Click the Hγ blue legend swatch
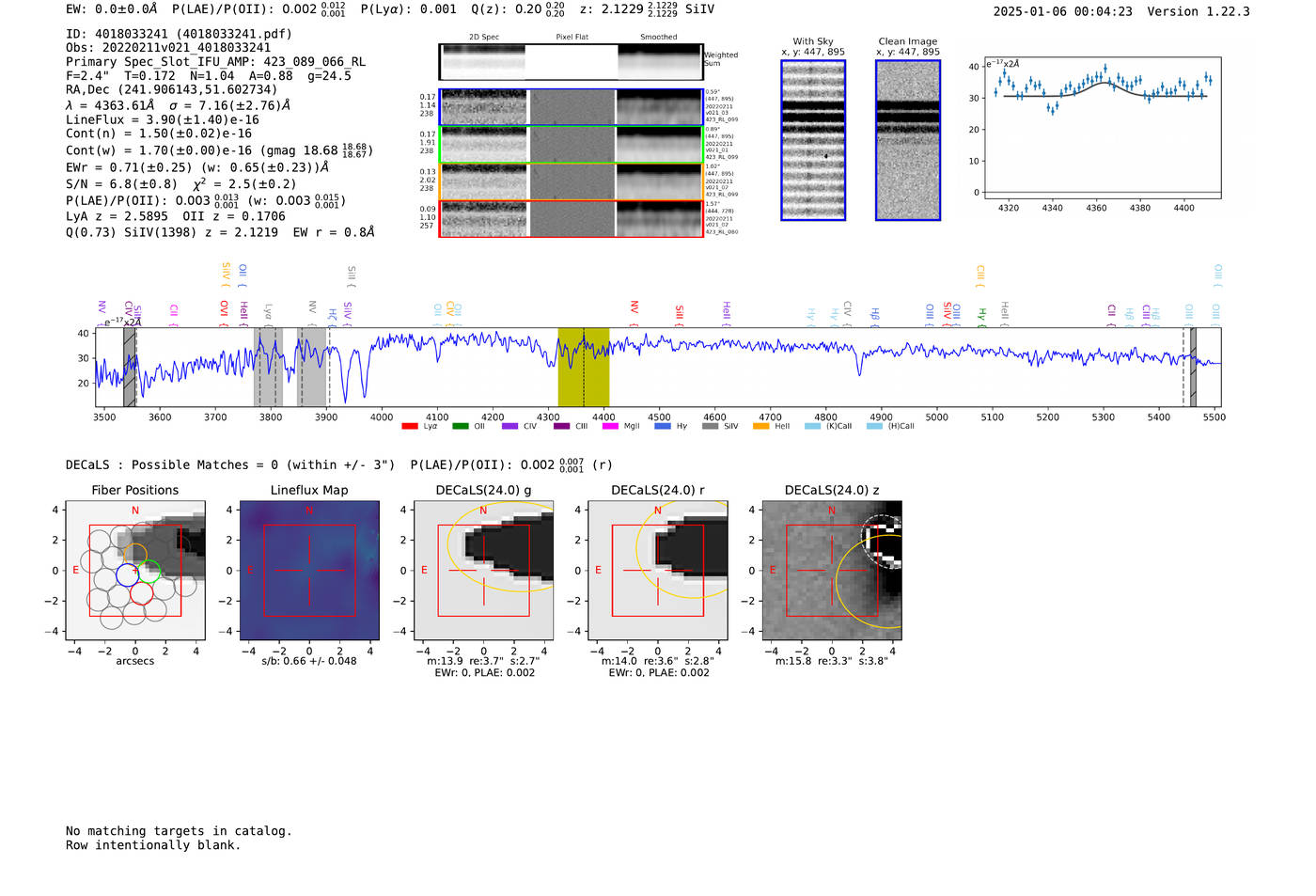Screen dimensions: 1316x896 [x=663, y=426]
